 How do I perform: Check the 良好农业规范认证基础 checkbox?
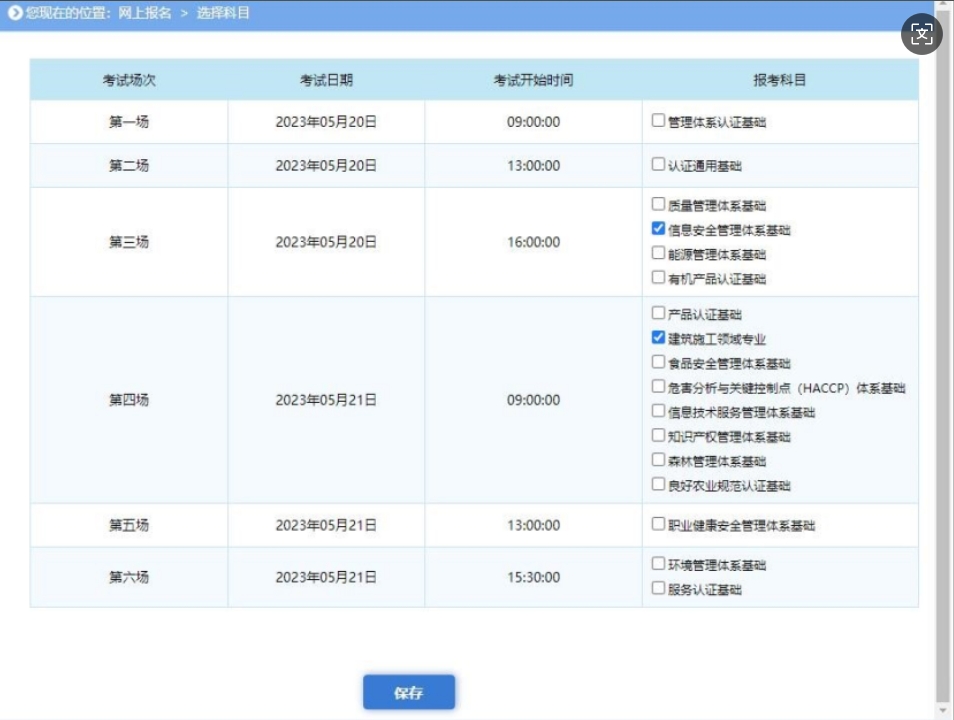pos(658,483)
